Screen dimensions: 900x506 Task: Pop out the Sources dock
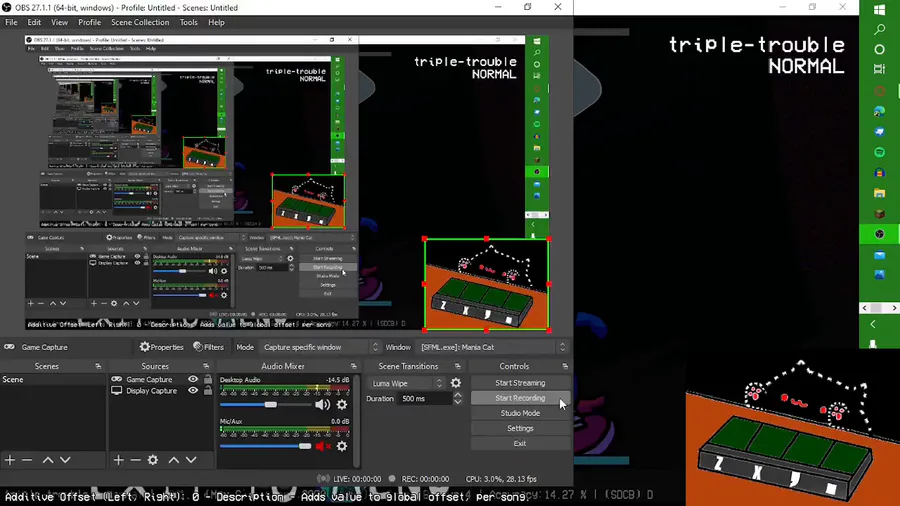pos(206,366)
